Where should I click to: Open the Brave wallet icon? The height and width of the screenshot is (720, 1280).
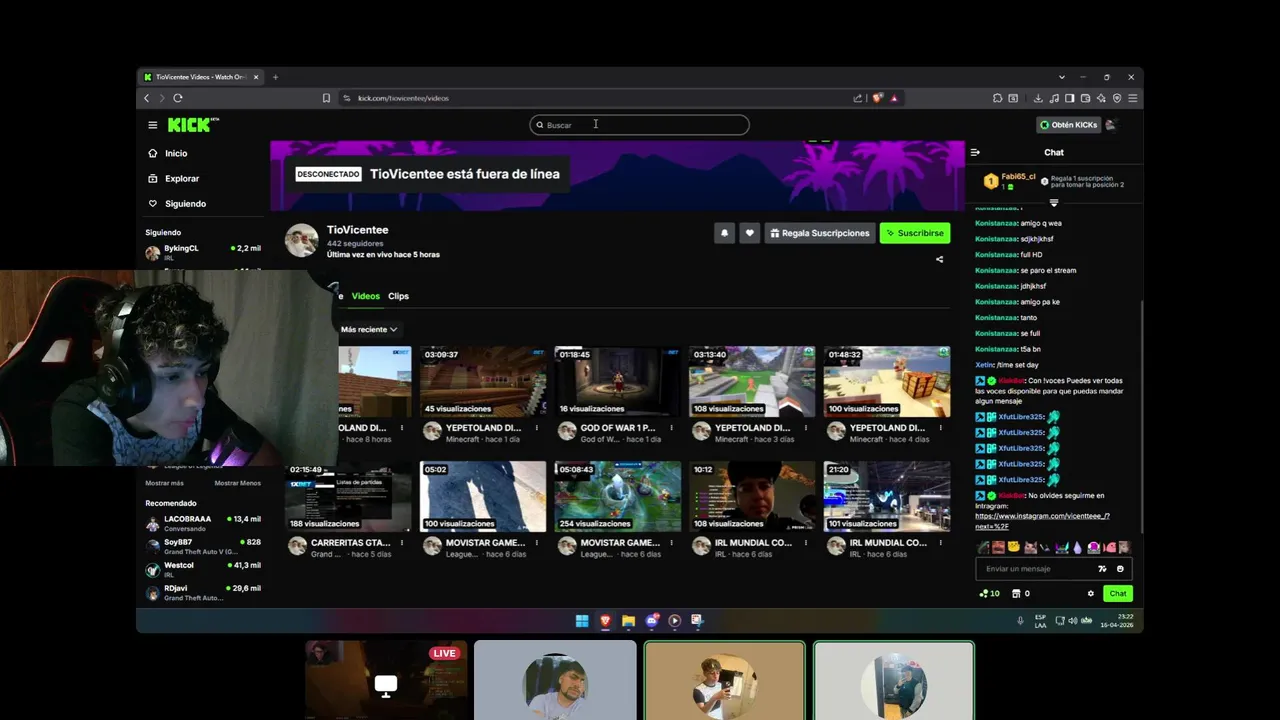pos(1085,98)
